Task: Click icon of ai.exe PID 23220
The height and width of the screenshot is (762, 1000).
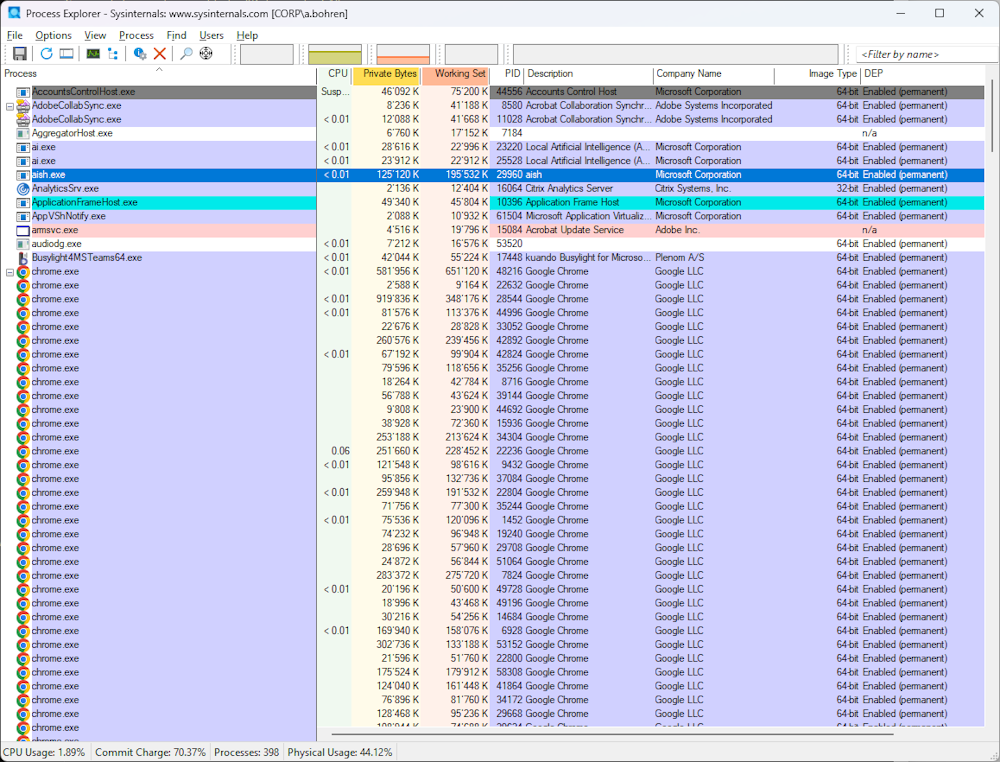Action: (x=23, y=147)
